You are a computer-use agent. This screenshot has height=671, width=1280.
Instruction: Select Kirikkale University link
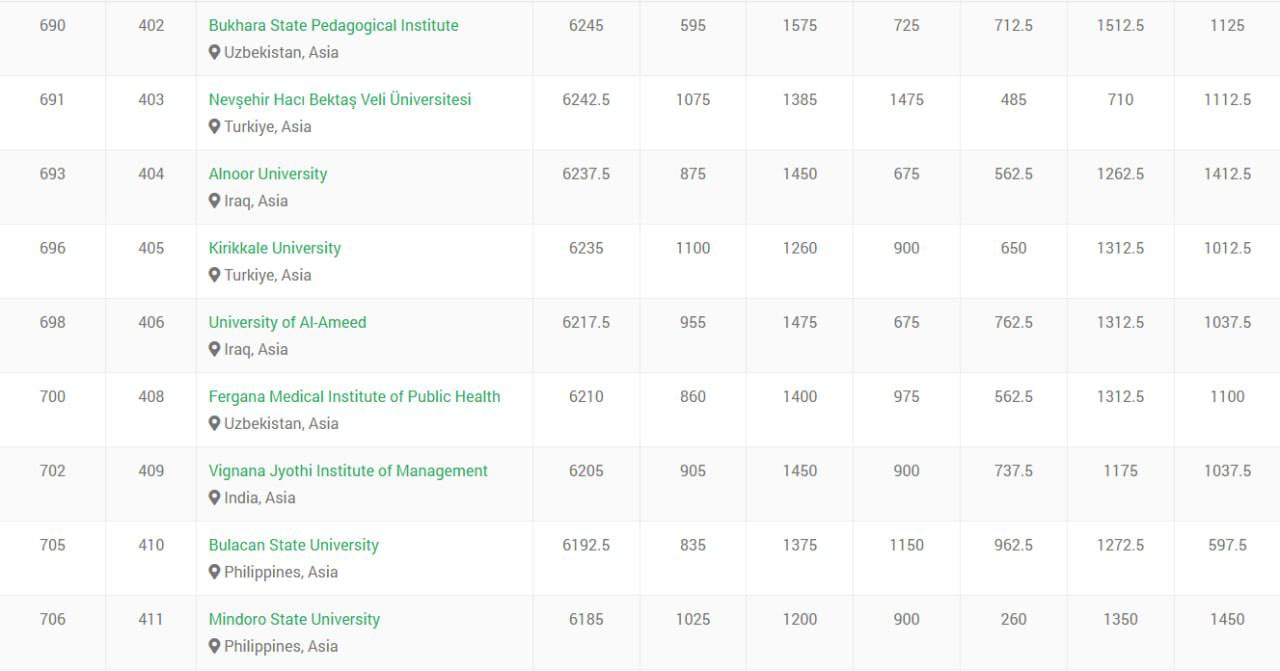tap(274, 248)
